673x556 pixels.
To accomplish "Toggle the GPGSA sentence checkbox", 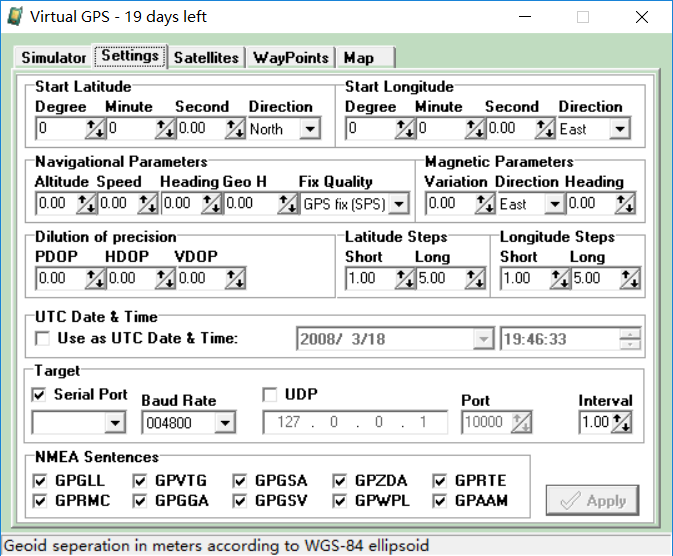I will tap(239, 481).
